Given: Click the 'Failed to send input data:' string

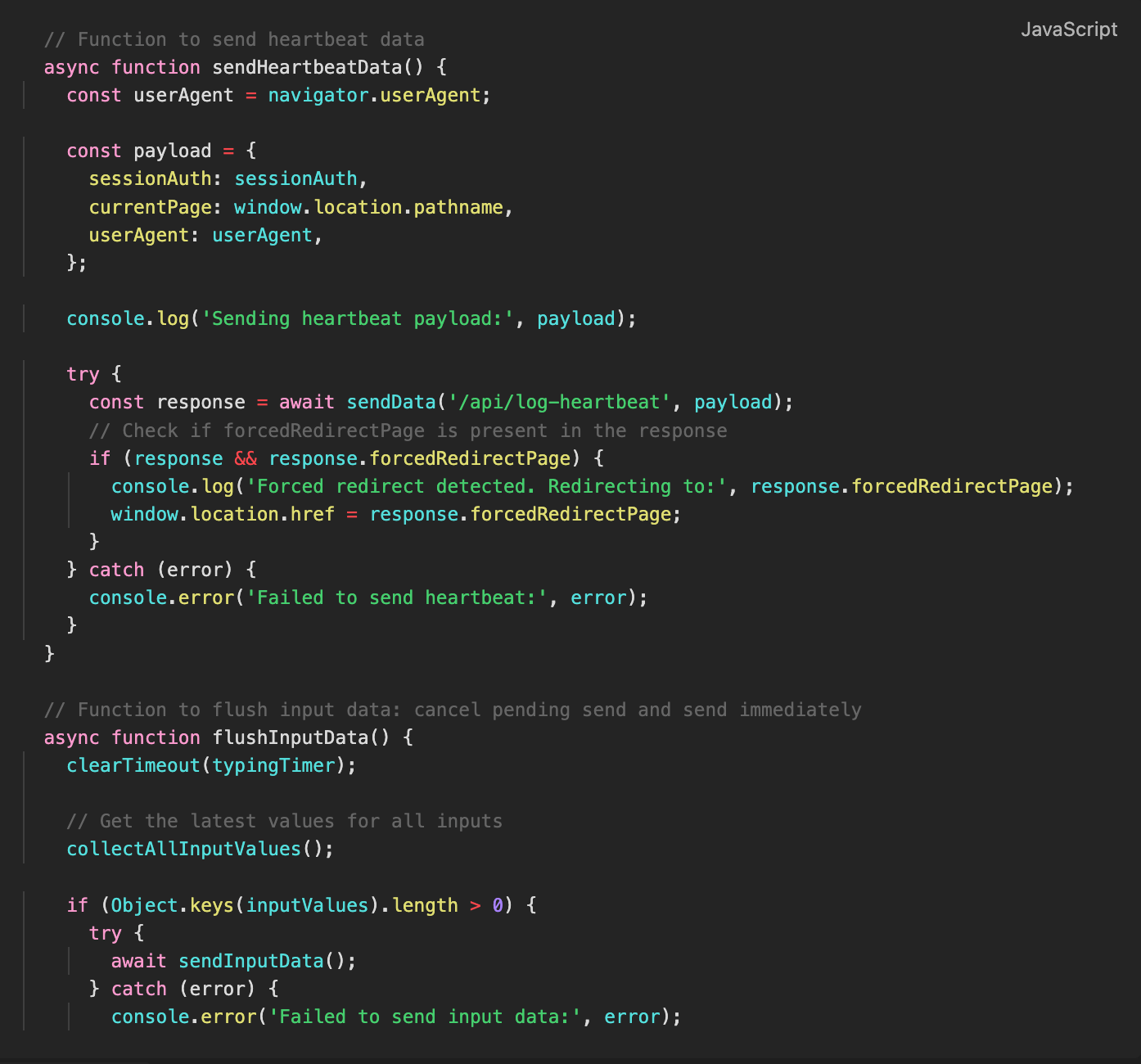Looking at the screenshot, I should (426, 1017).
